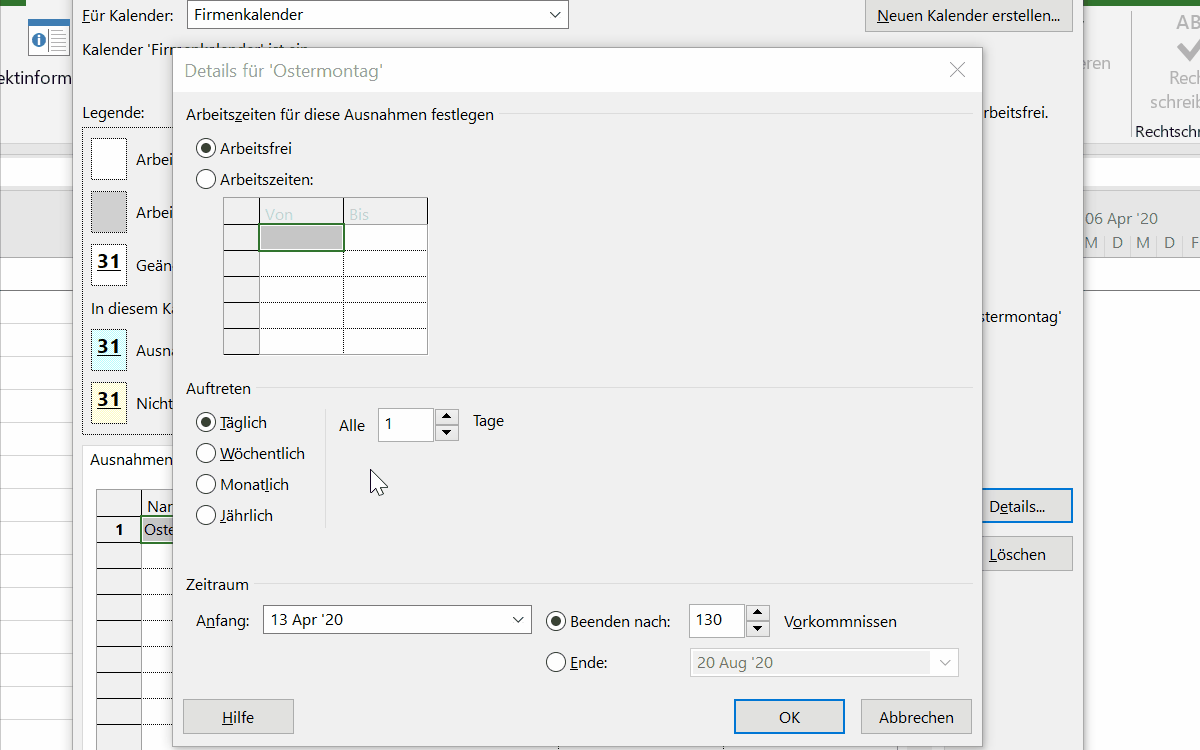Choose Jährlich recurrence pattern
Image resolution: width=1200 pixels, height=750 pixels.
(206, 515)
